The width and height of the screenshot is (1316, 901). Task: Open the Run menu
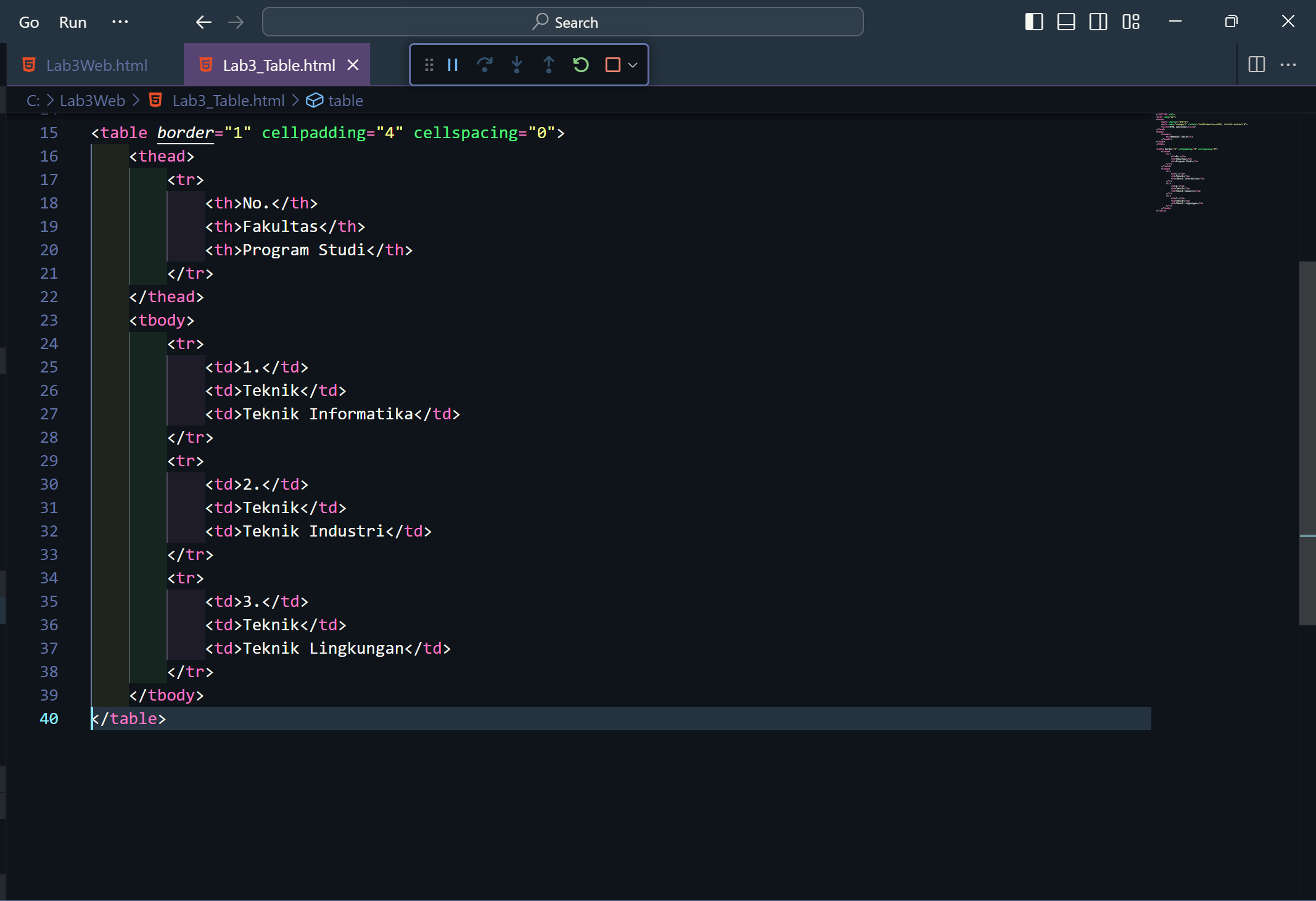pyautogui.click(x=73, y=22)
